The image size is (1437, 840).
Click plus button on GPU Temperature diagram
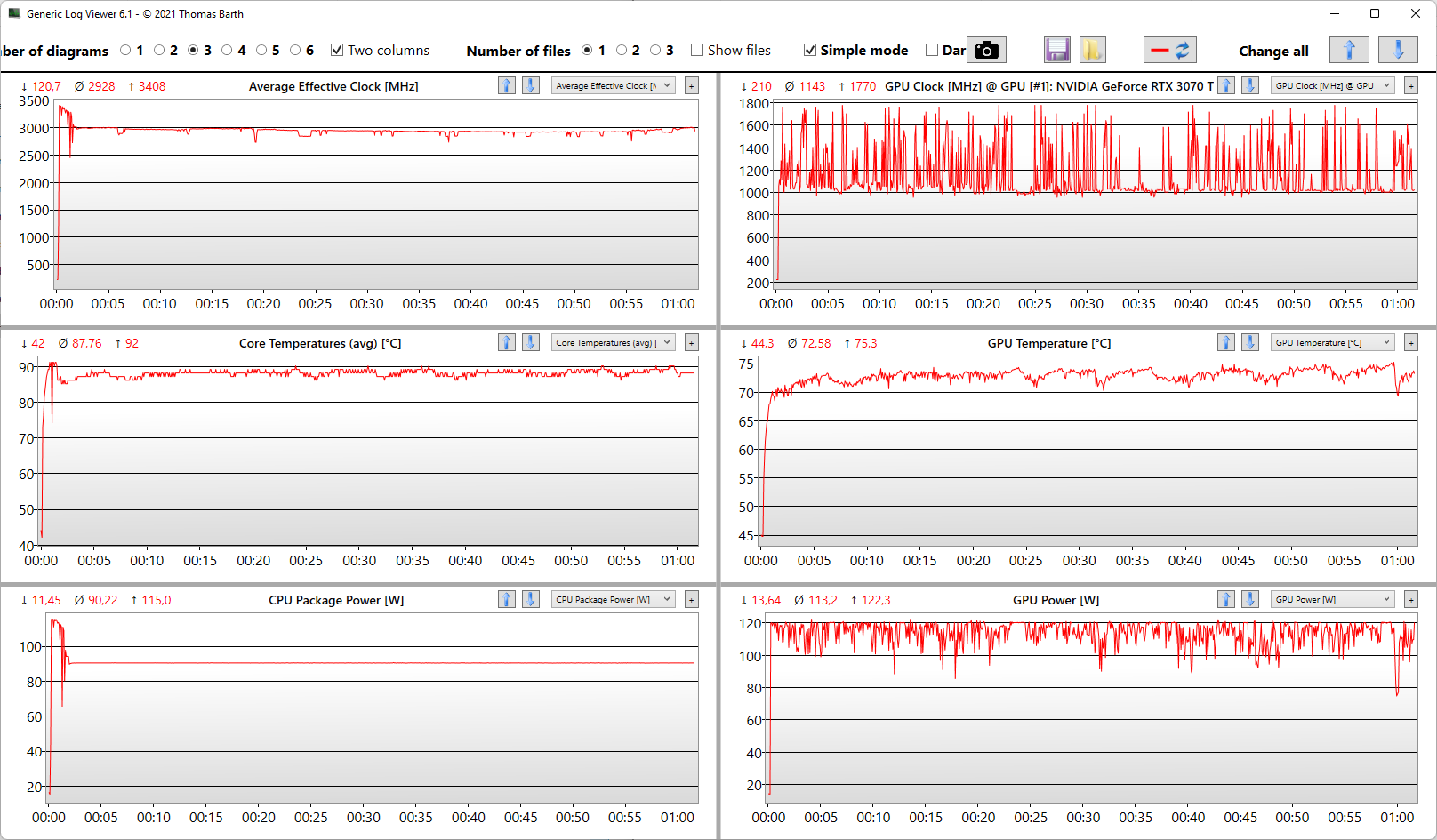[x=1411, y=342]
